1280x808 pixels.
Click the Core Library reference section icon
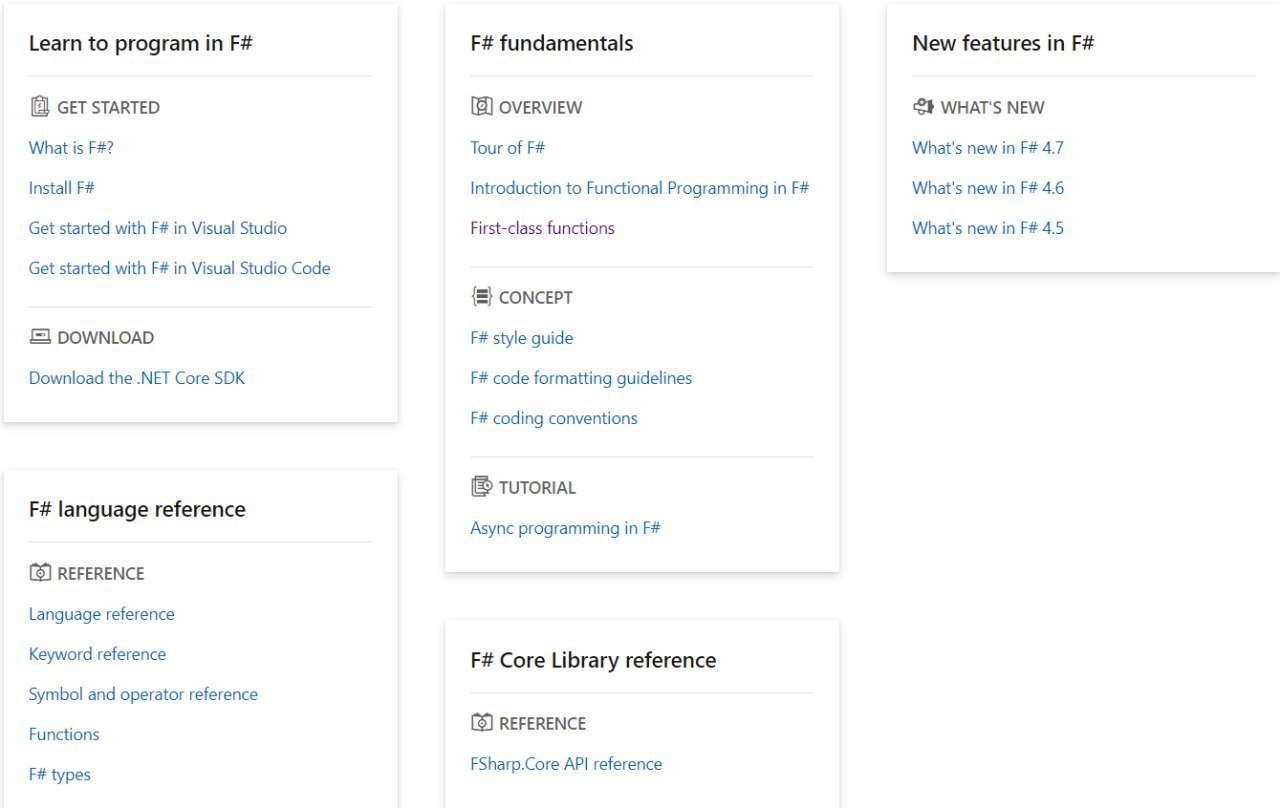click(x=482, y=723)
